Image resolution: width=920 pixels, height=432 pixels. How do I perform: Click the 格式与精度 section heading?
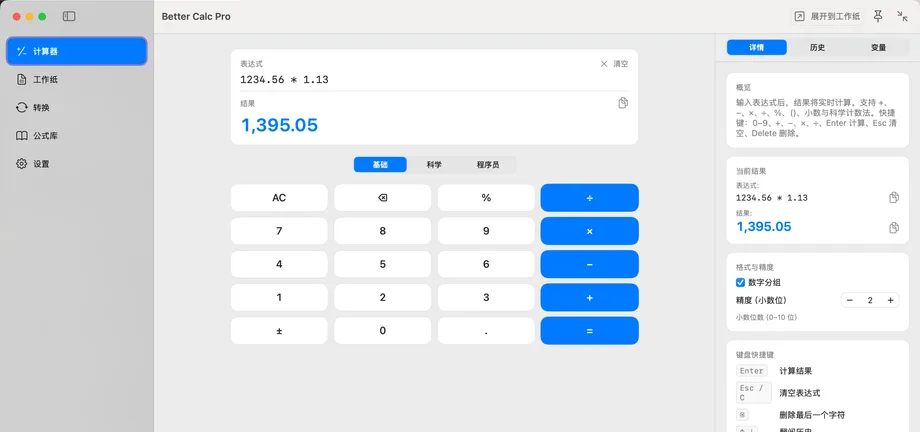(x=755, y=267)
